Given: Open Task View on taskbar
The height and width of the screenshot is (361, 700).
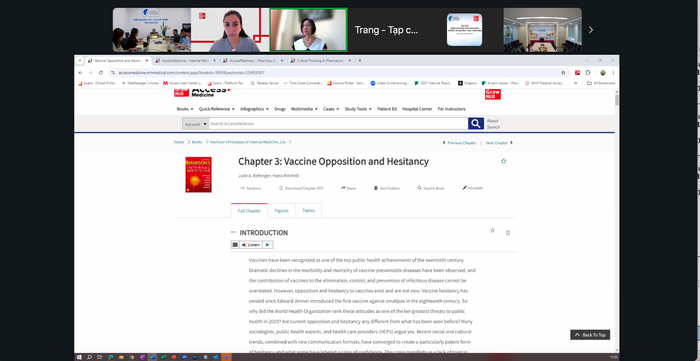Looking at the screenshot, I should (100, 357).
